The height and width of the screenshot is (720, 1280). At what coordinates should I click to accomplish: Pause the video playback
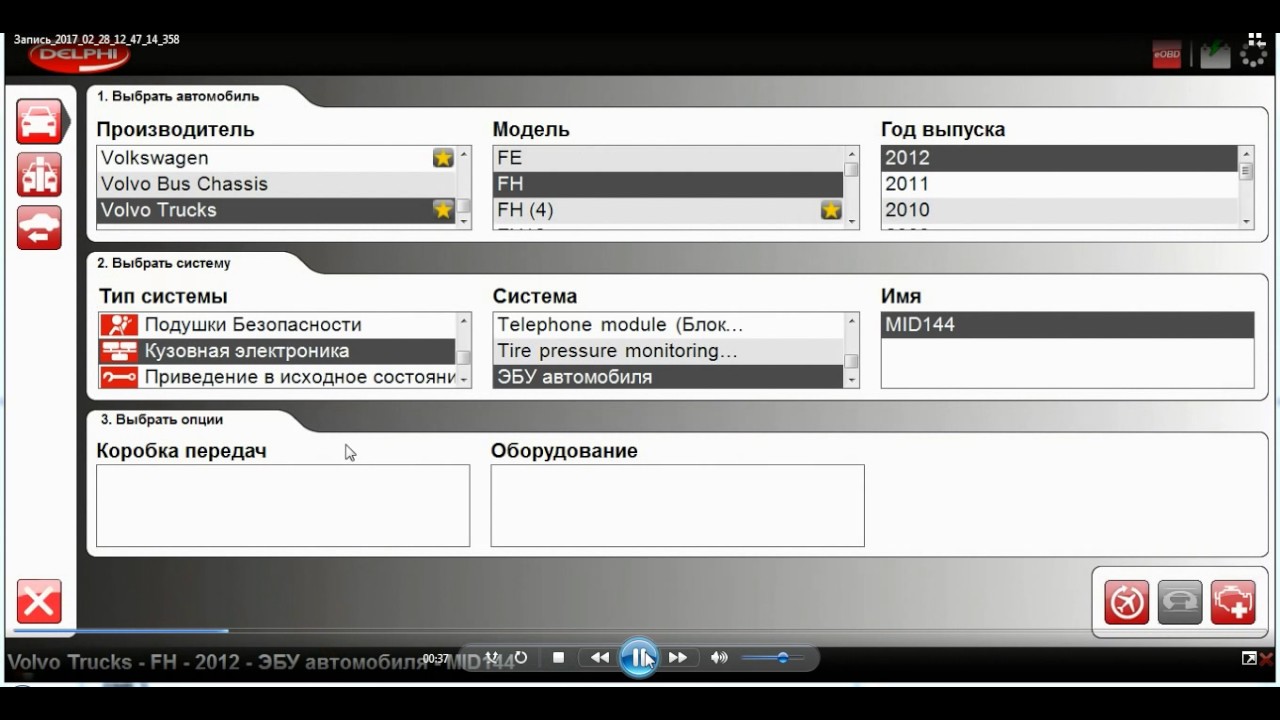(x=638, y=658)
